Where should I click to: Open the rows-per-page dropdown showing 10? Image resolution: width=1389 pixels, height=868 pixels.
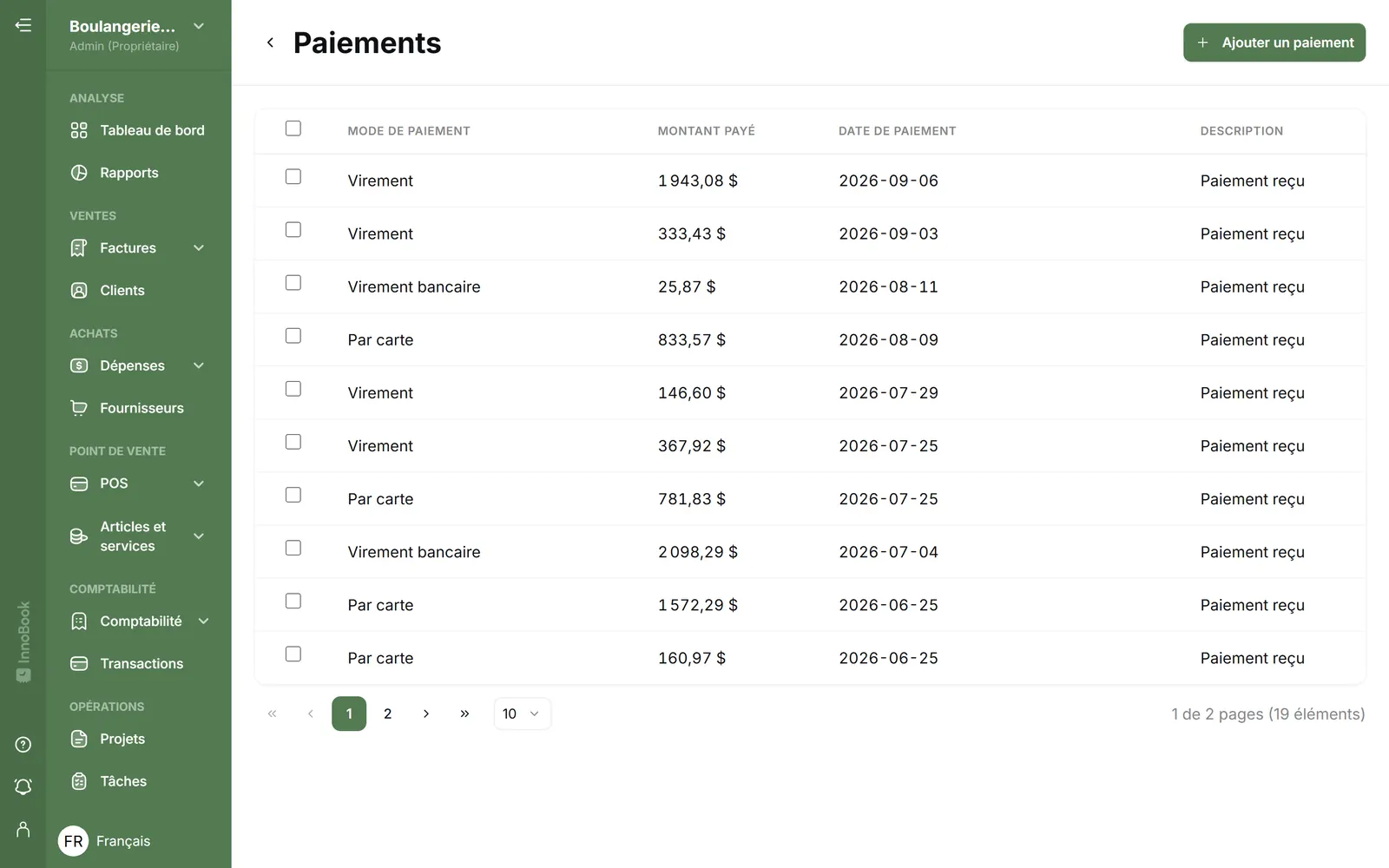[522, 713]
